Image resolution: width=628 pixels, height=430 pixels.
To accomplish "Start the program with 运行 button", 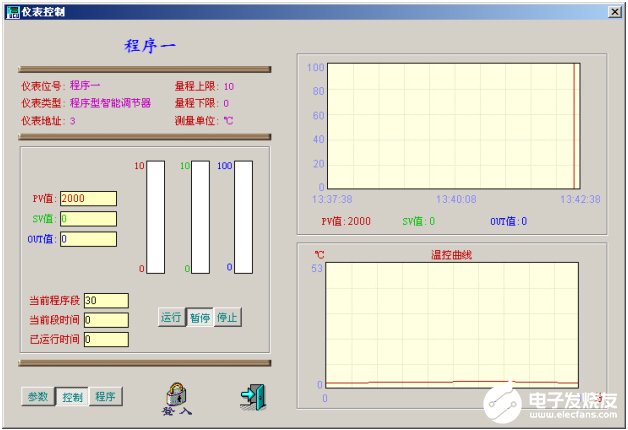I will 171,317.
